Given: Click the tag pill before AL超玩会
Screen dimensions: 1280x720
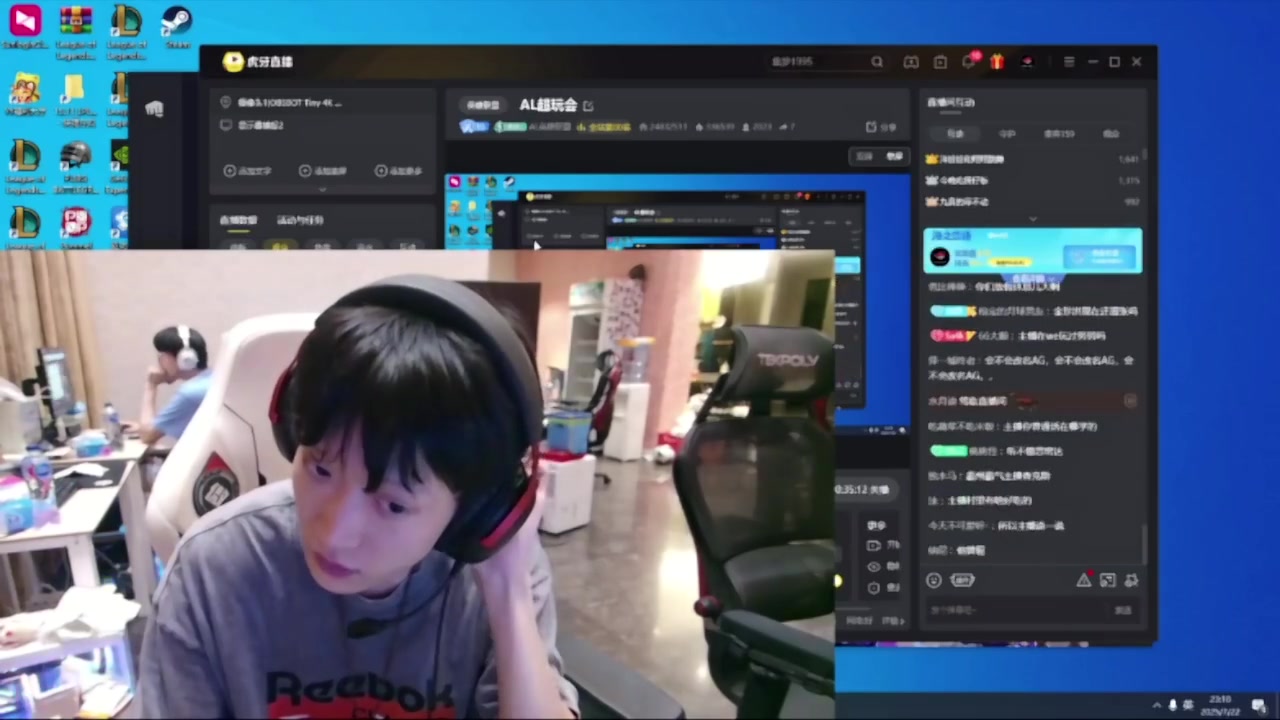Looking at the screenshot, I should pos(483,105).
